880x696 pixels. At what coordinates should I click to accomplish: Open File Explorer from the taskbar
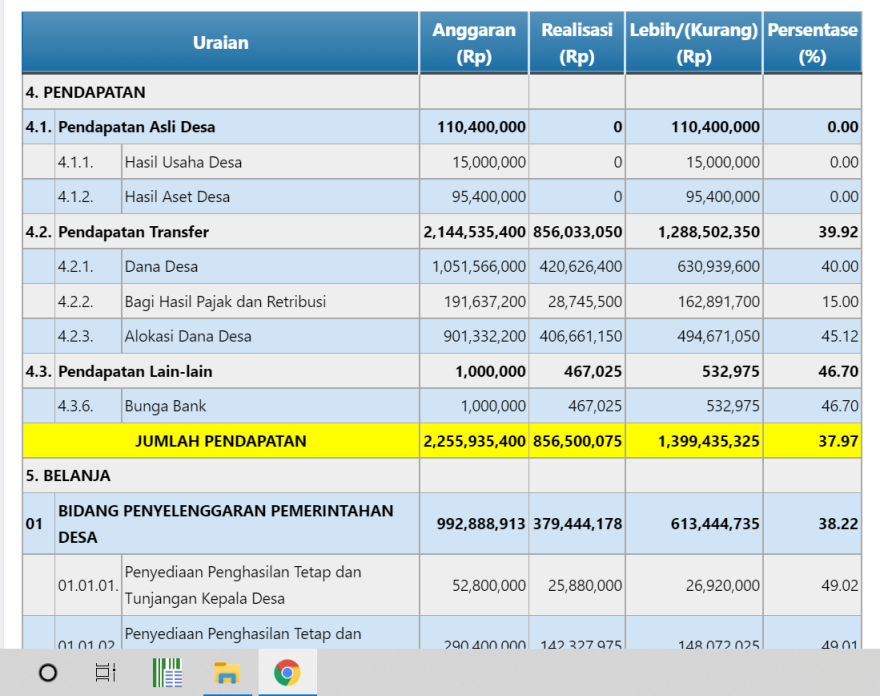[x=227, y=673]
